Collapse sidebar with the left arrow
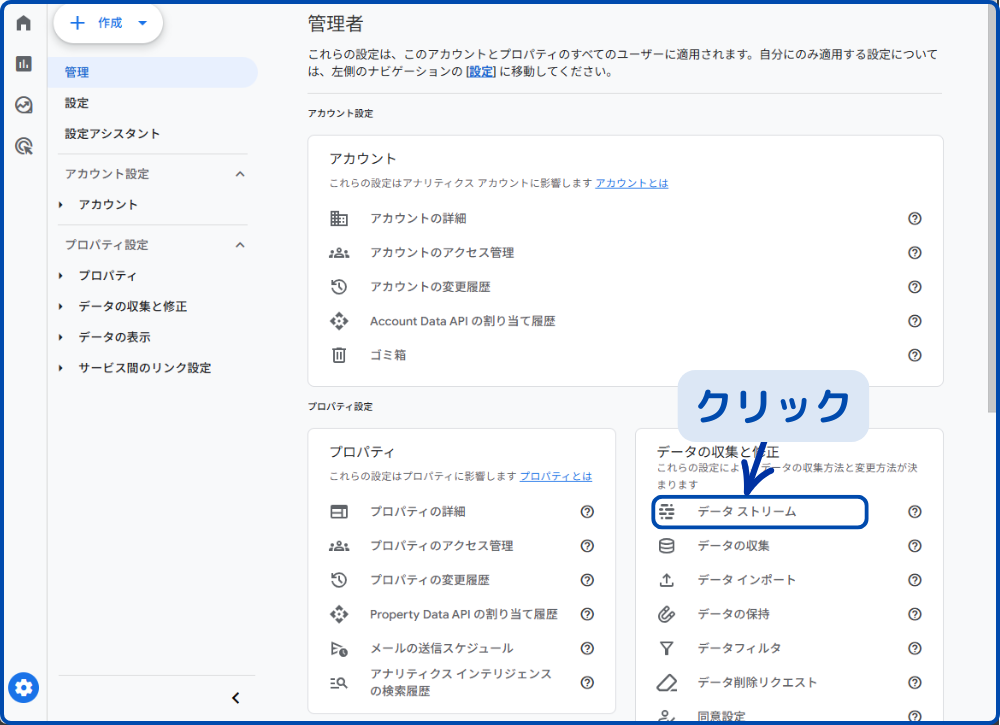The width and height of the screenshot is (1000, 725). coord(236,698)
